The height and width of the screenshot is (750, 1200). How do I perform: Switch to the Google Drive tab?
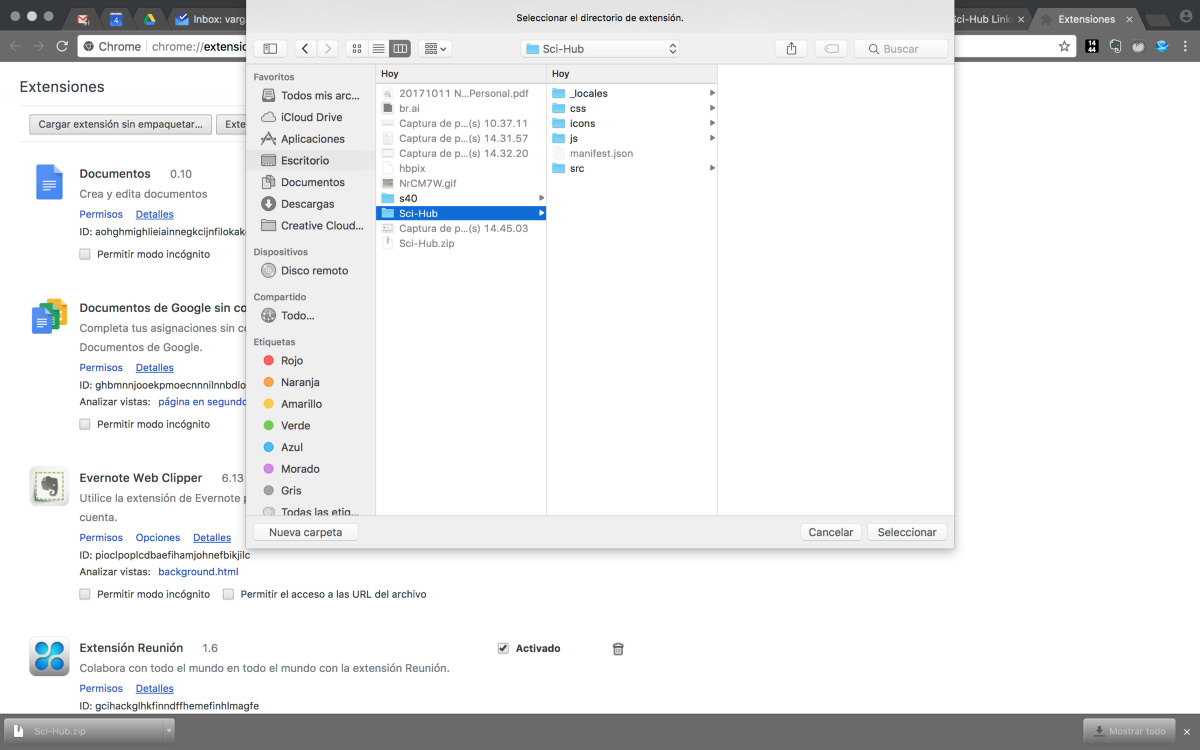coord(148,19)
